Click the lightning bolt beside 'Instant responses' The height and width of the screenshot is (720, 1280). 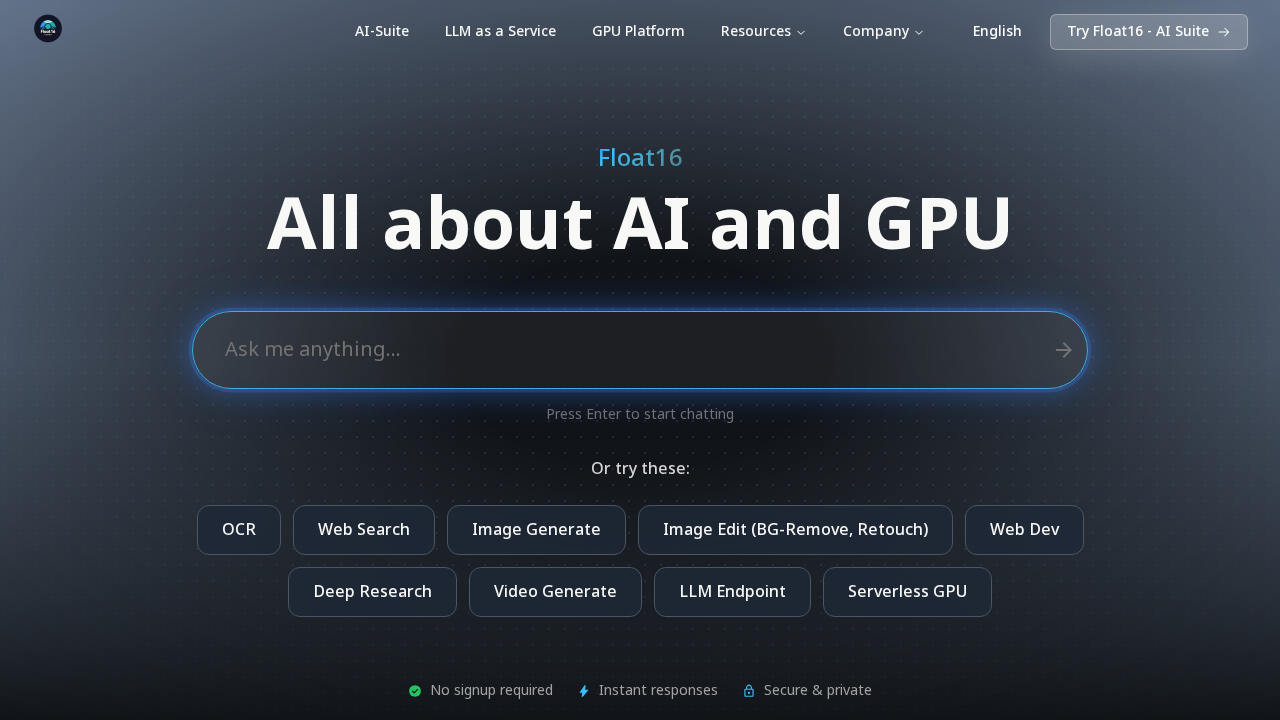pyautogui.click(x=584, y=690)
